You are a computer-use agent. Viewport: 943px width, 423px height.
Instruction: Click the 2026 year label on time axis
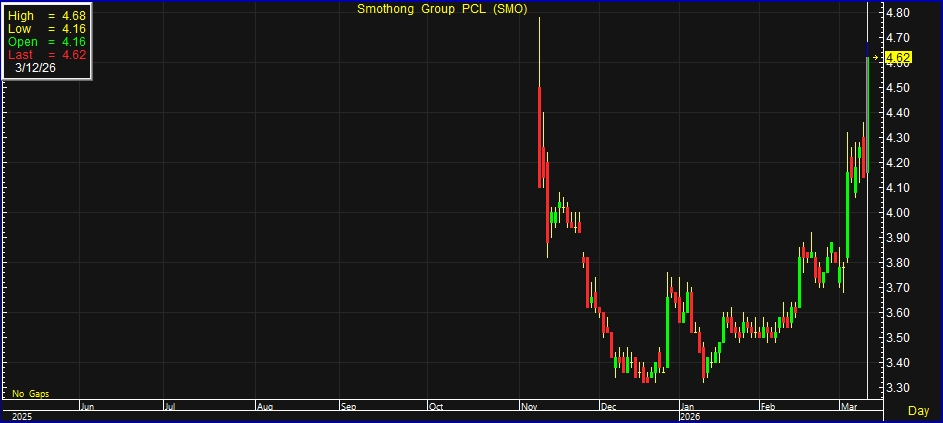[x=692, y=415]
